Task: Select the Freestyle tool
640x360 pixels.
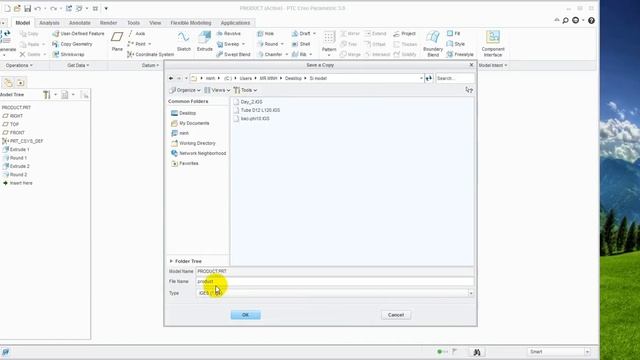Action: 460,54
